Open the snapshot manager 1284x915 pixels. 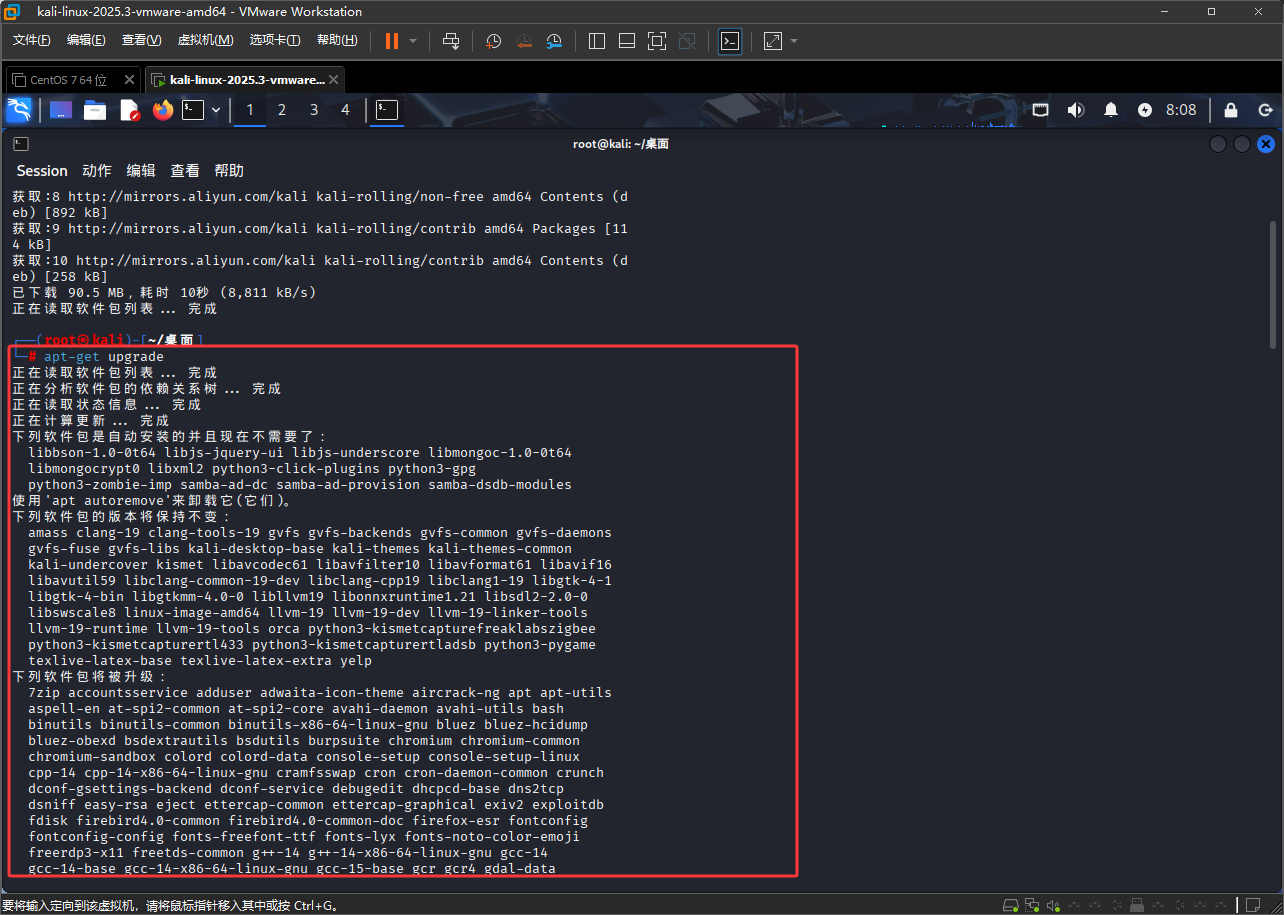[554, 41]
